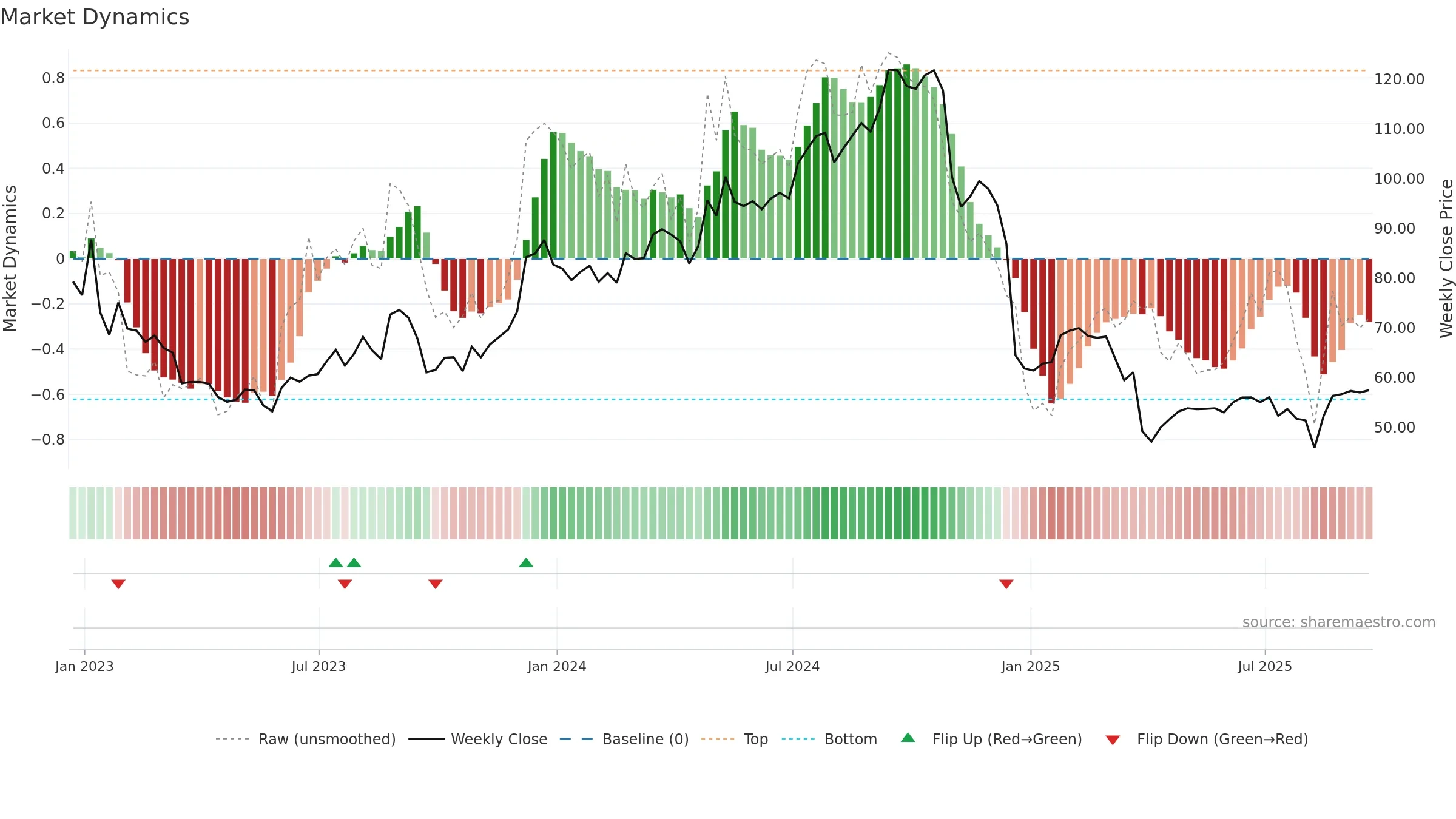Click the green Flip Up legend triangle
This screenshot has width=1456, height=819.
908,738
